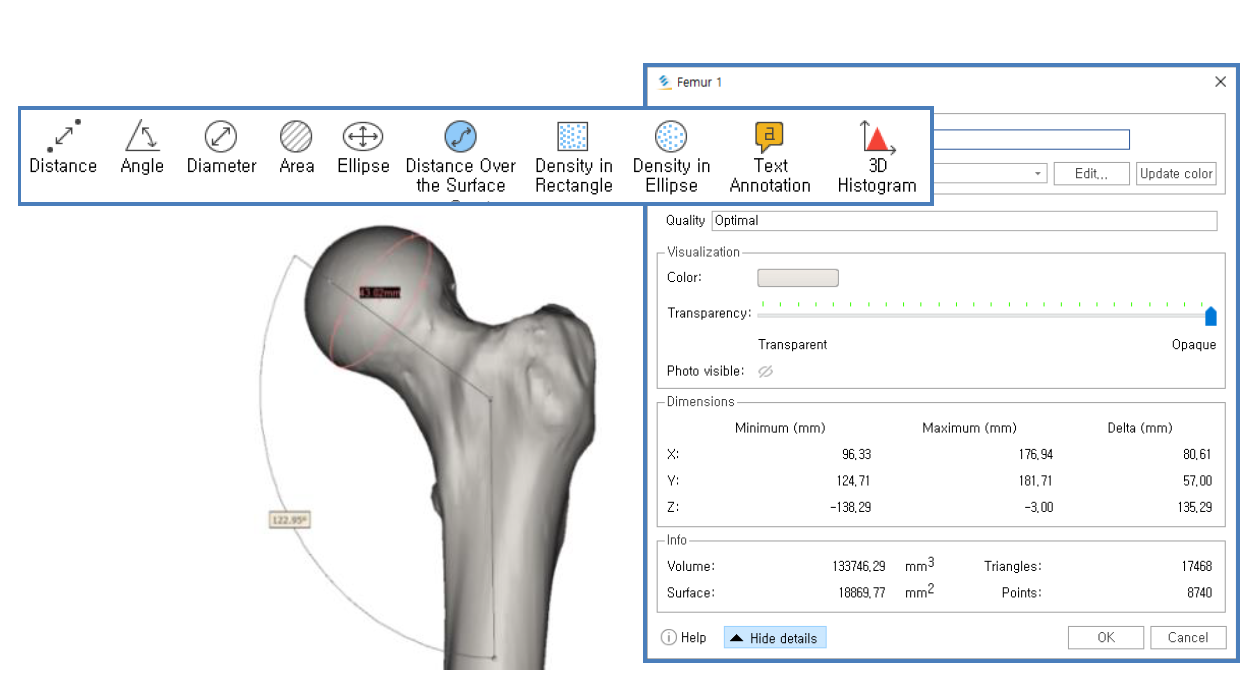Click the Transparency slider handle
This screenshot has height=691, width=1251.
click(x=1211, y=317)
